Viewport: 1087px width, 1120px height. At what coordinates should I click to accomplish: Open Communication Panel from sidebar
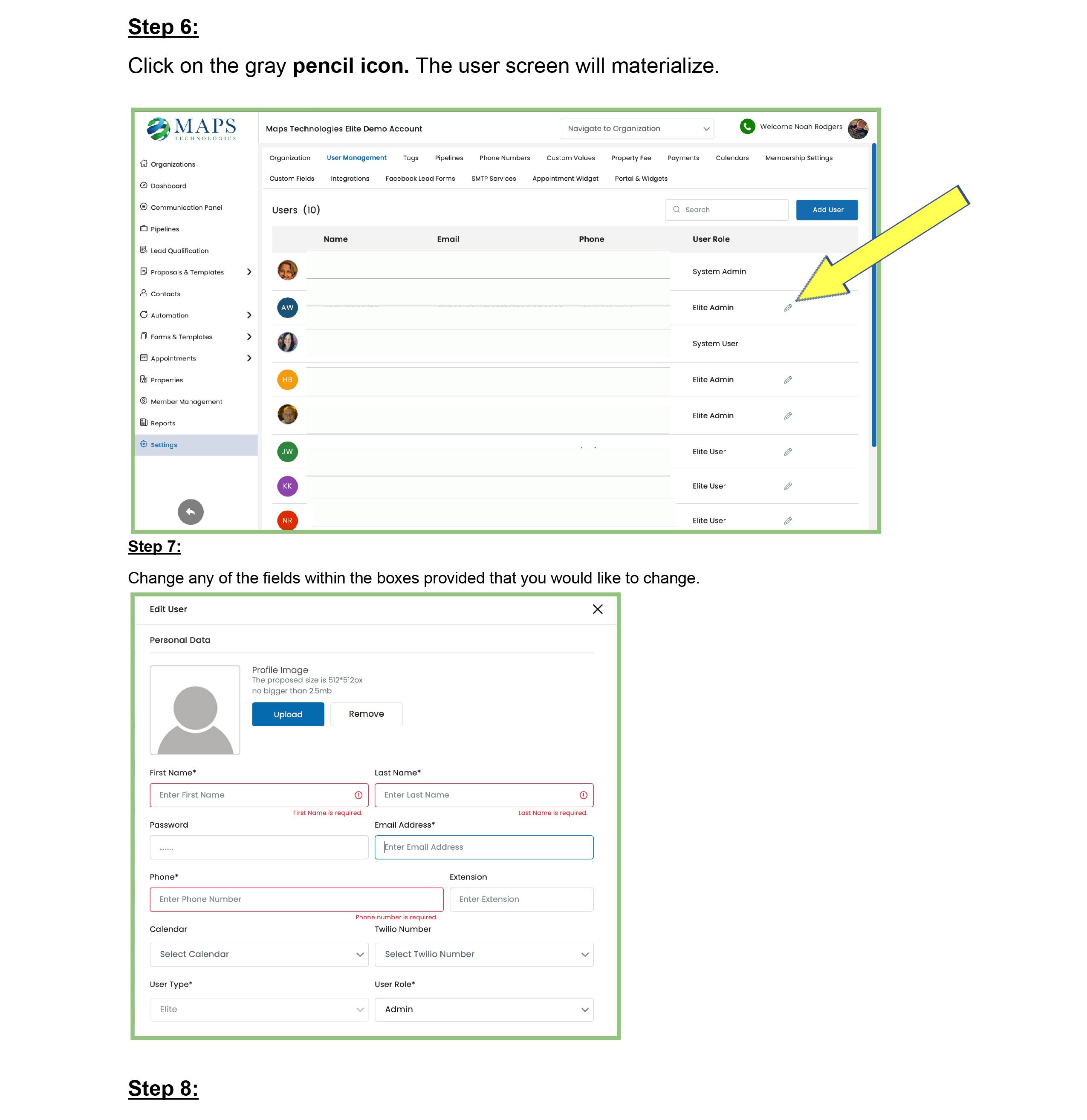pos(186,207)
